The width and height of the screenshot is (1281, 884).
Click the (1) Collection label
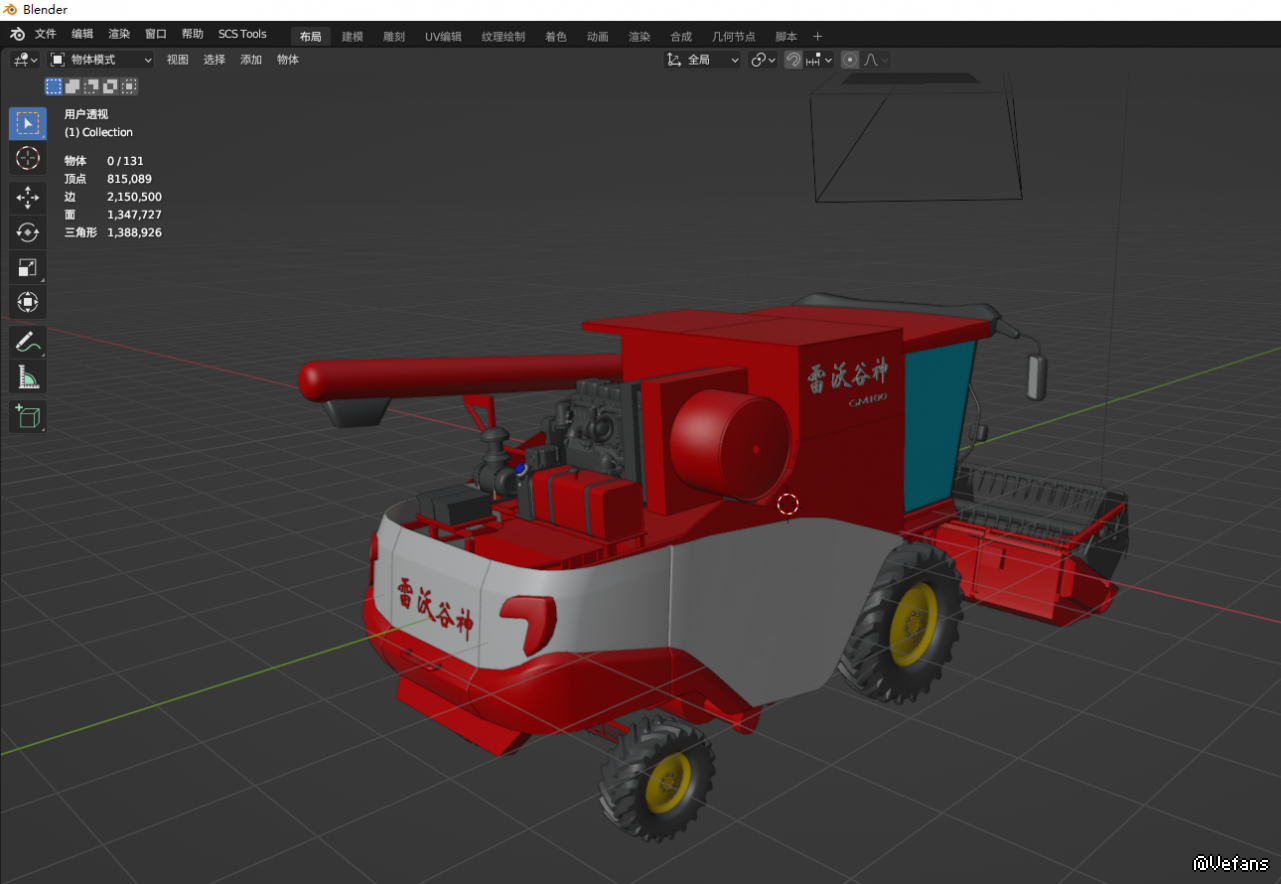pos(99,132)
